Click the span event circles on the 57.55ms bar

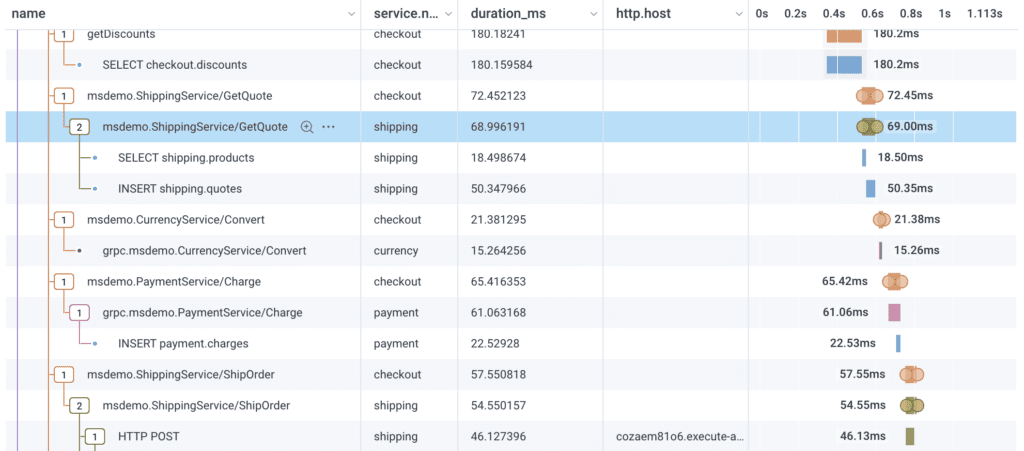point(911,374)
